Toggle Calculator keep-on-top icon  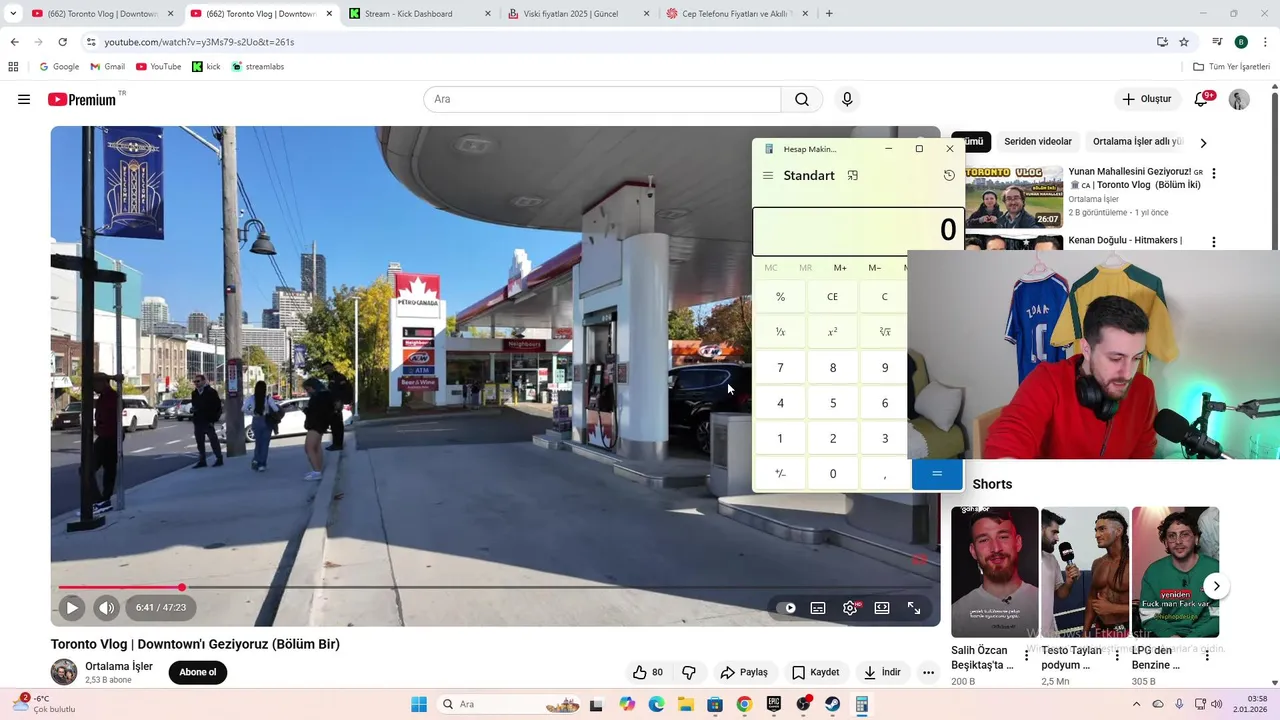(x=853, y=175)
